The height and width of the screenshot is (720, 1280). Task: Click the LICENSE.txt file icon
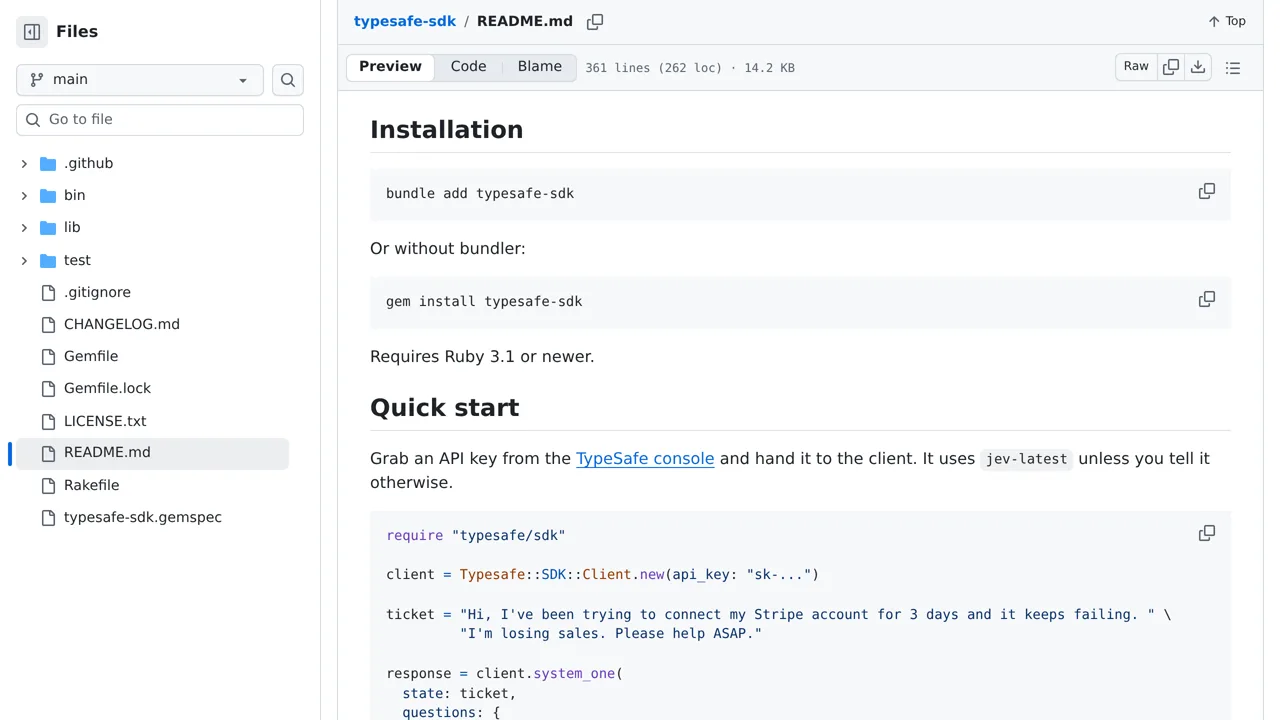coord(48,421)
